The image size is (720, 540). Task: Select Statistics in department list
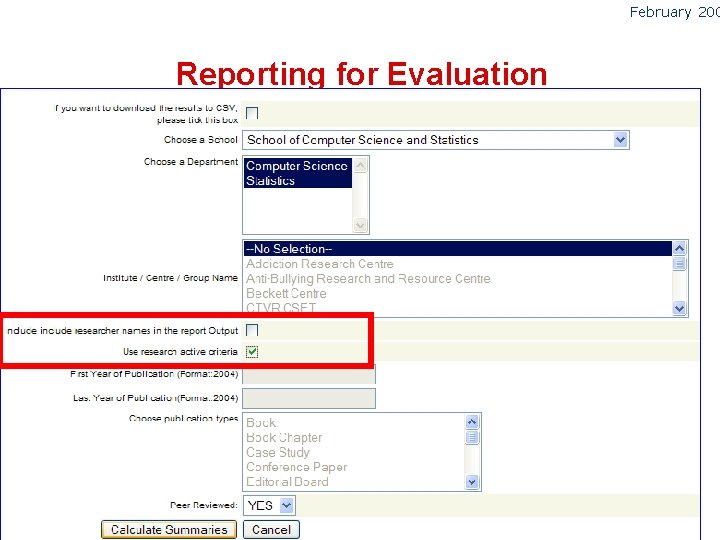coord(298,180)
